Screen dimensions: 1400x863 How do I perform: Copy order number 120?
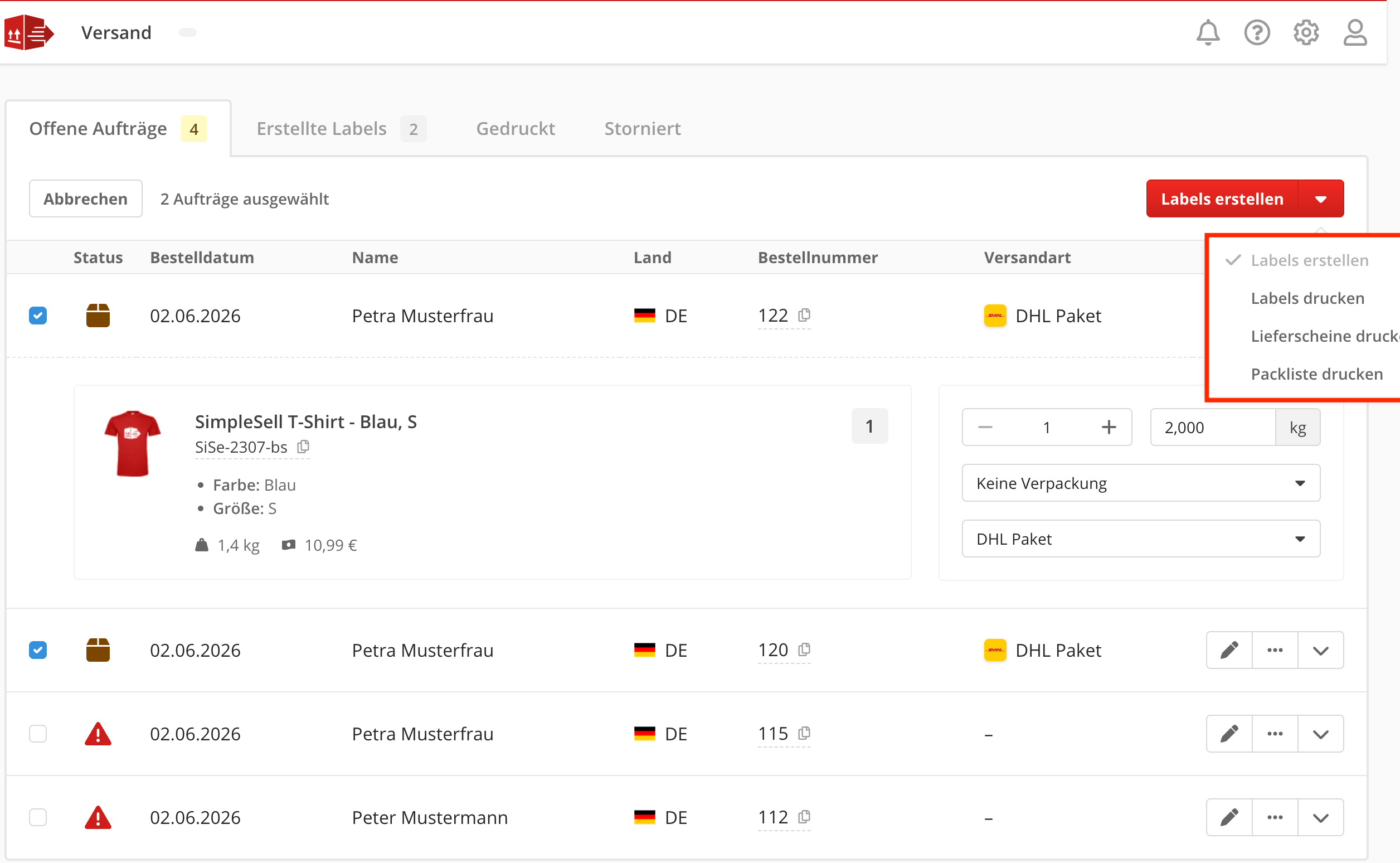coord(804,649)
